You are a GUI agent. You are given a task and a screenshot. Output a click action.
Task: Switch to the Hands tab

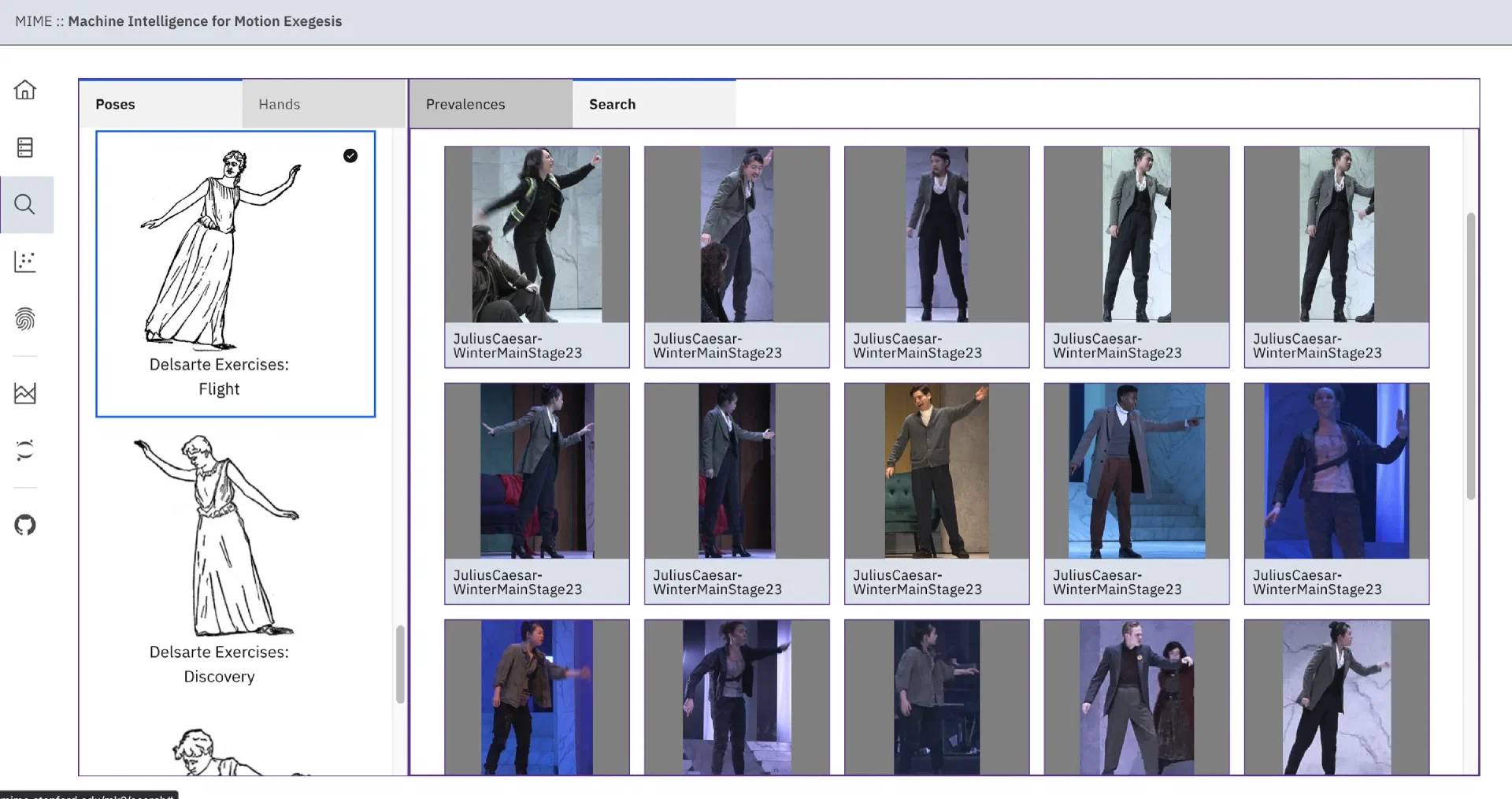click(x=324, y=104)
